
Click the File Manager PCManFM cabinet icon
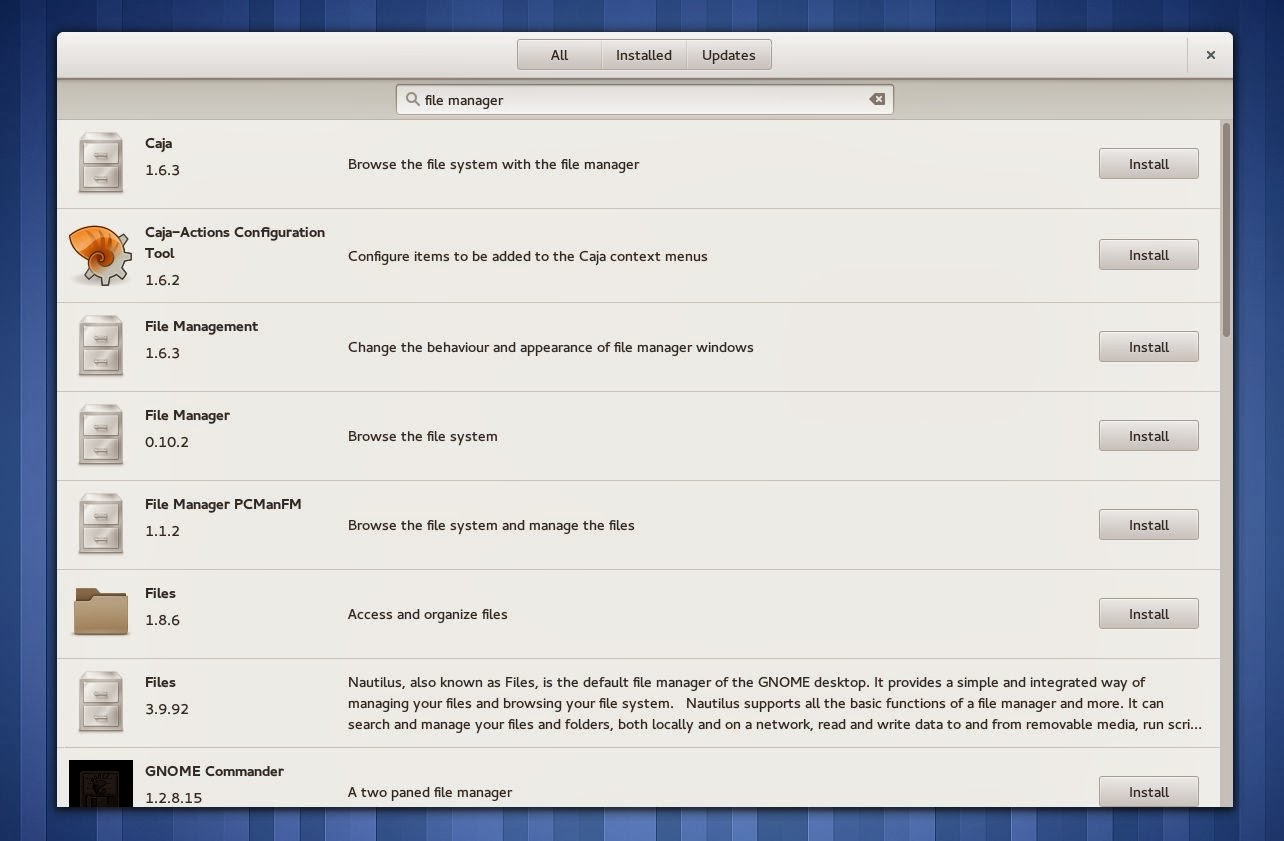101,523
